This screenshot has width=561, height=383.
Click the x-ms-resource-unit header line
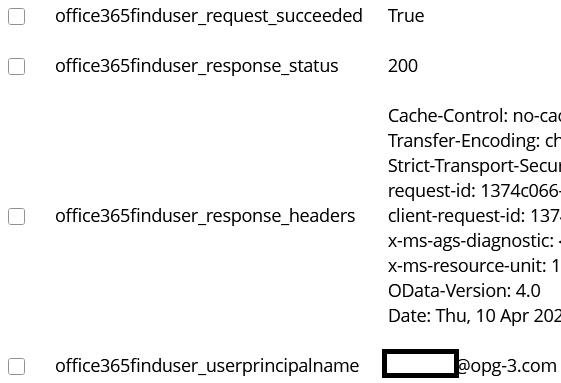pyautogui.click(x=474, y=266)
